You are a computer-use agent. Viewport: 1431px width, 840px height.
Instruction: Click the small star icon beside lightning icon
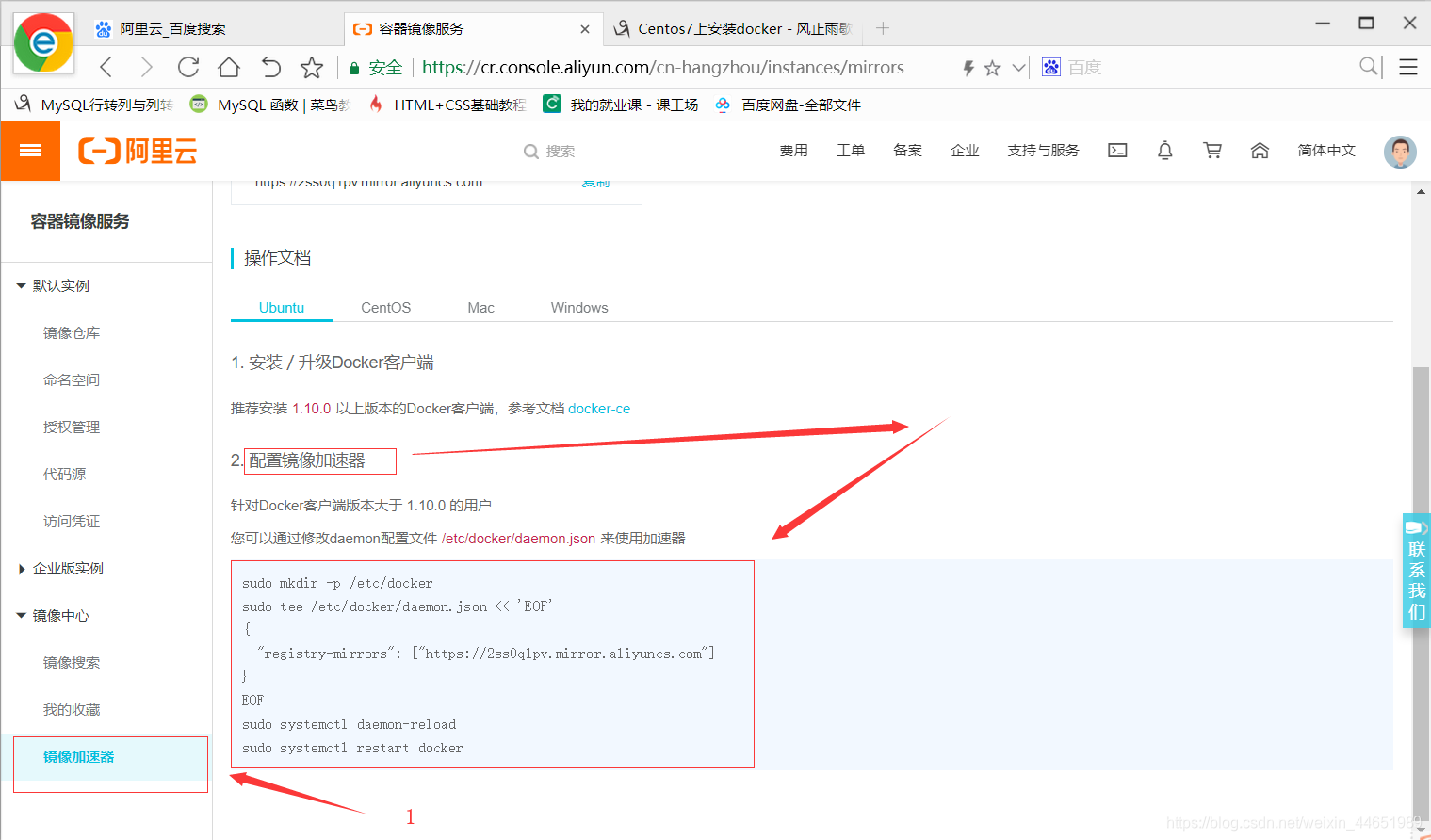pos(992,68)
